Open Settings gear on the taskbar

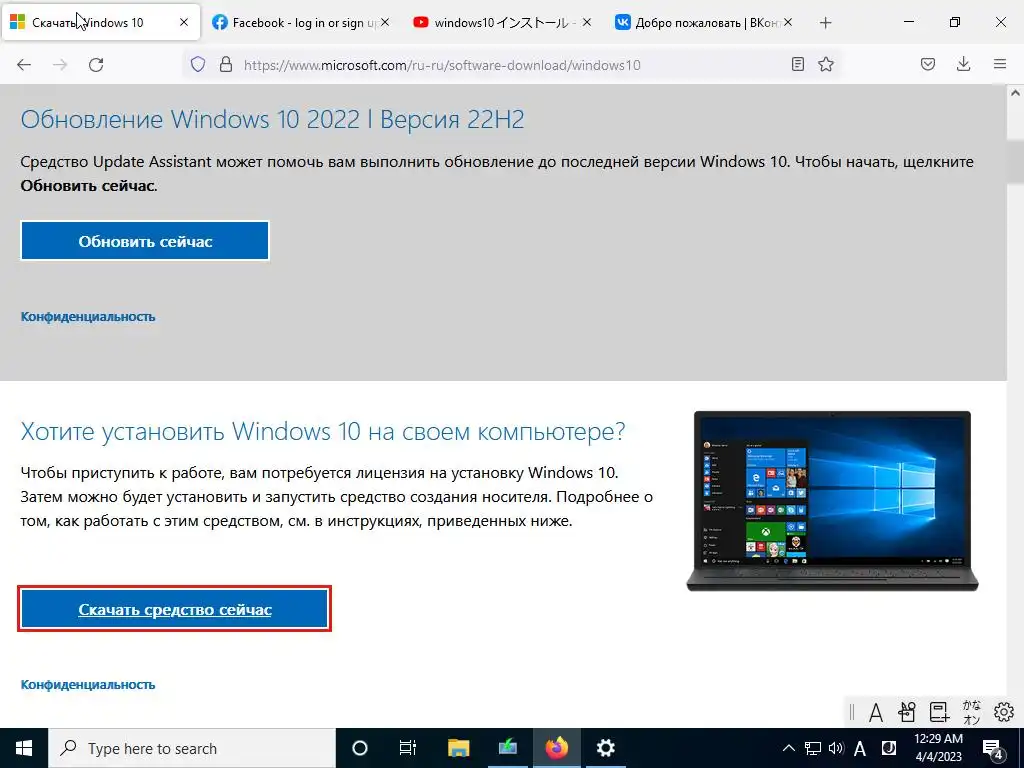click(x=606, y=748)
